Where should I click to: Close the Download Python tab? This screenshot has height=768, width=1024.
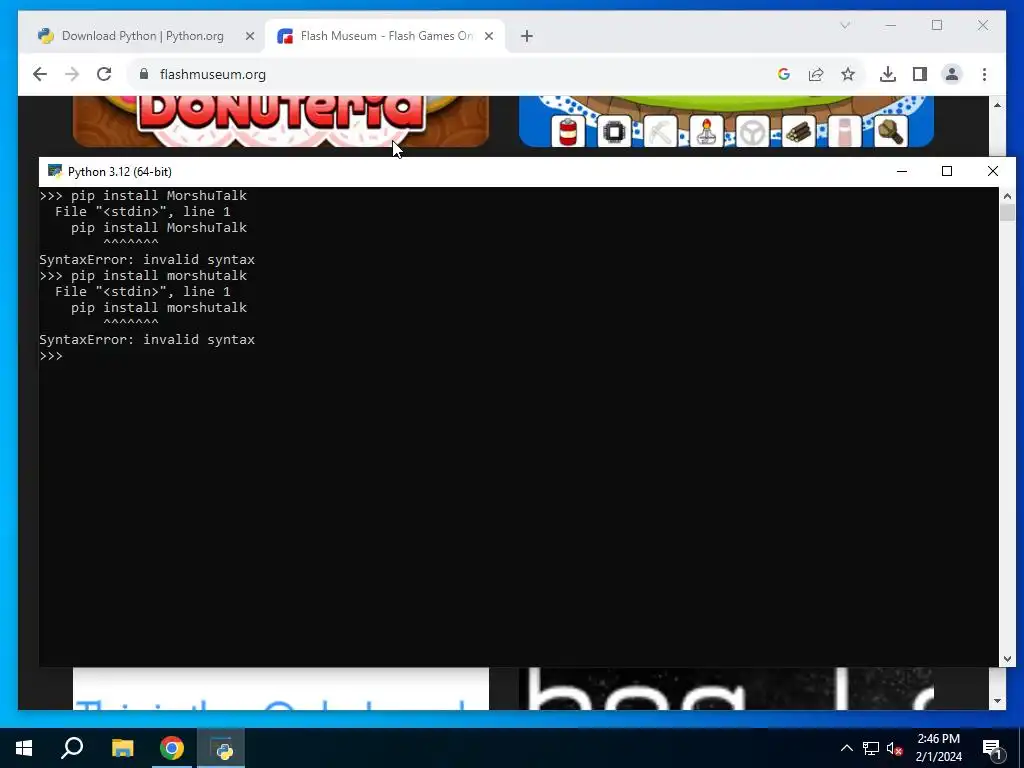249,36
